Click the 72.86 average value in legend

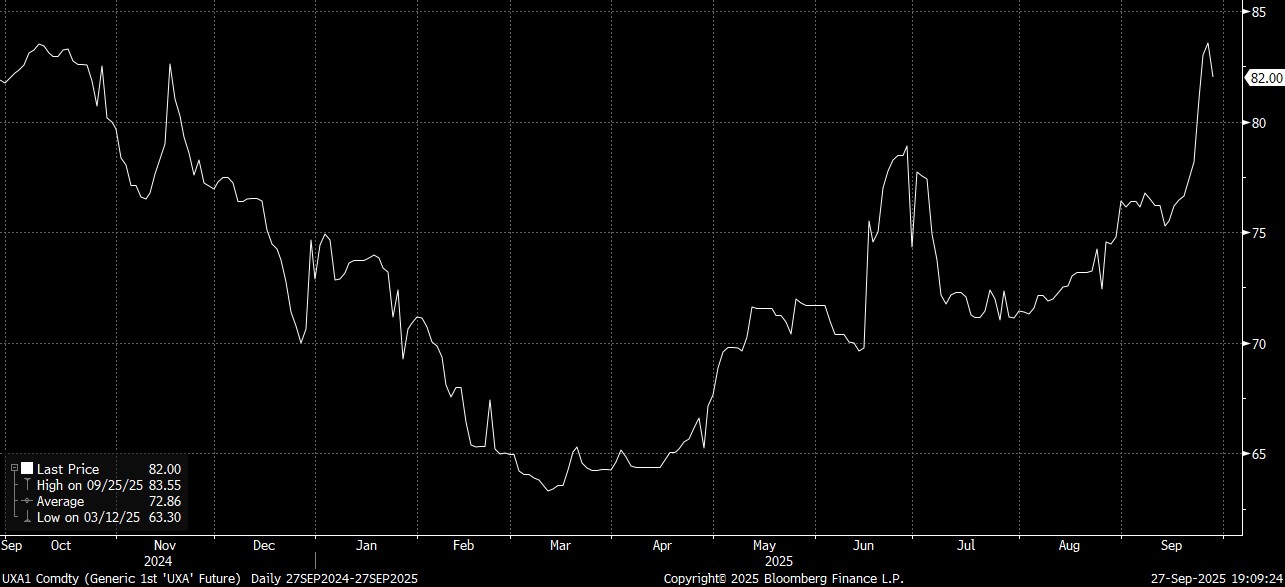[x=164, y=501]
